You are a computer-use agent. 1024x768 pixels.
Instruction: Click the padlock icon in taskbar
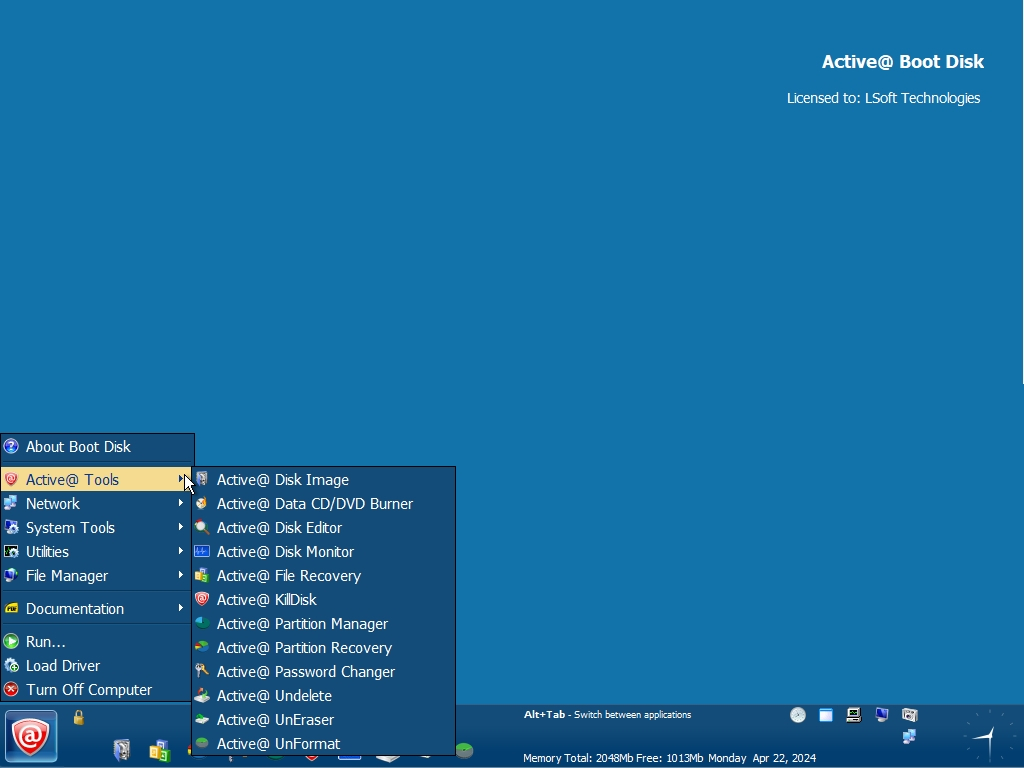(79, 717)
